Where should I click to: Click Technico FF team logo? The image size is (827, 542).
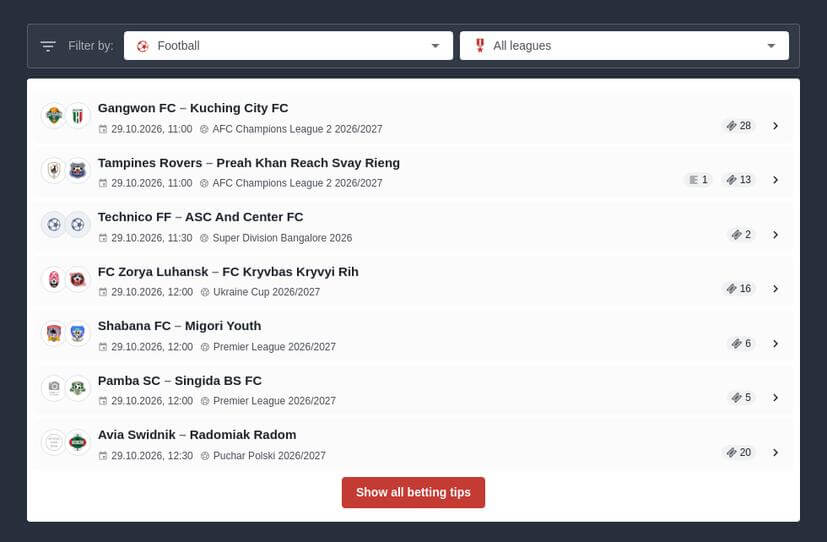(x=54, y=225)
